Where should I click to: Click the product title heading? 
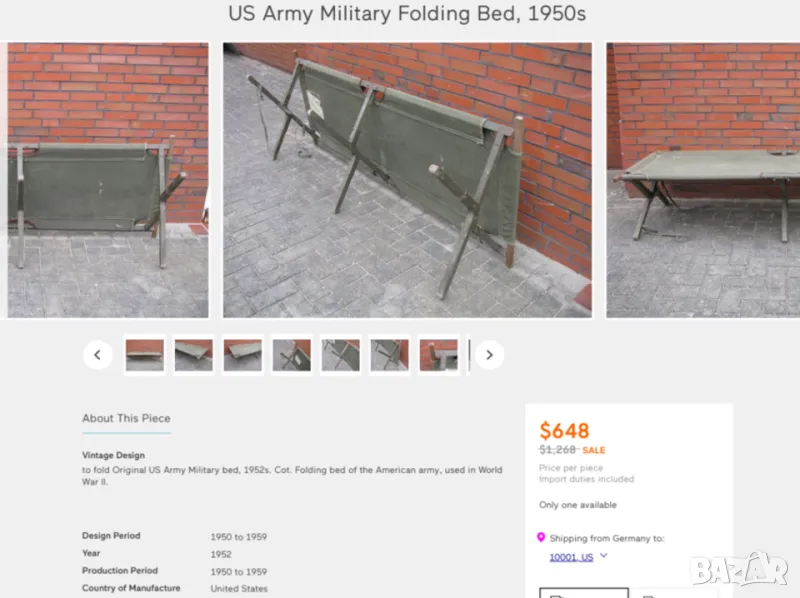pos(407,14)
